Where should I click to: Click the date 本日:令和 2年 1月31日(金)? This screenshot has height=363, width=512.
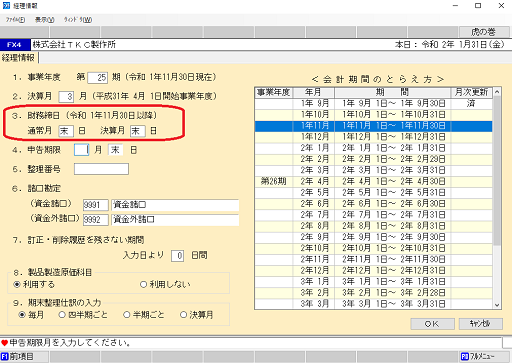(x=450, y=45)
